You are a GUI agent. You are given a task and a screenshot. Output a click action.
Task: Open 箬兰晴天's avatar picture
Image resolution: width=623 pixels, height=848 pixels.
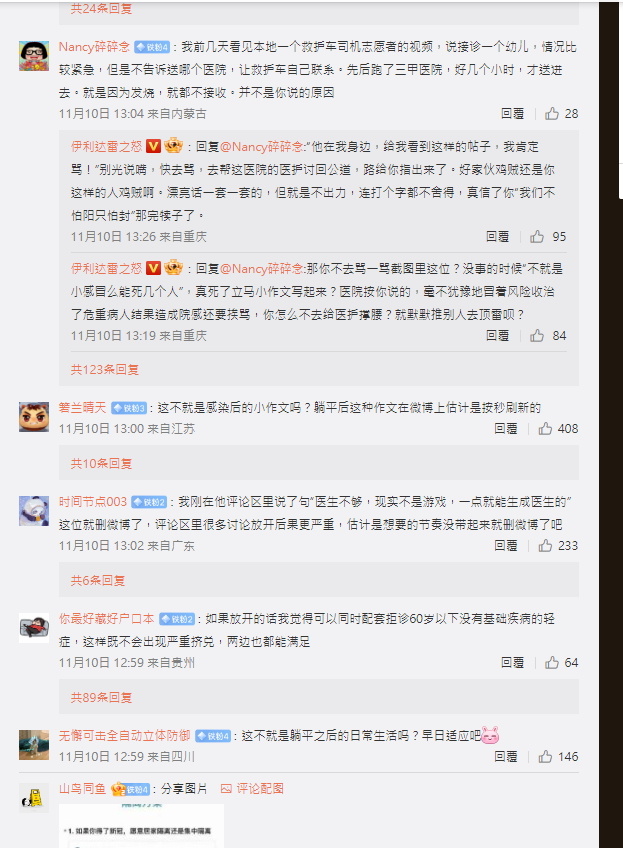[x=34, y=416]
